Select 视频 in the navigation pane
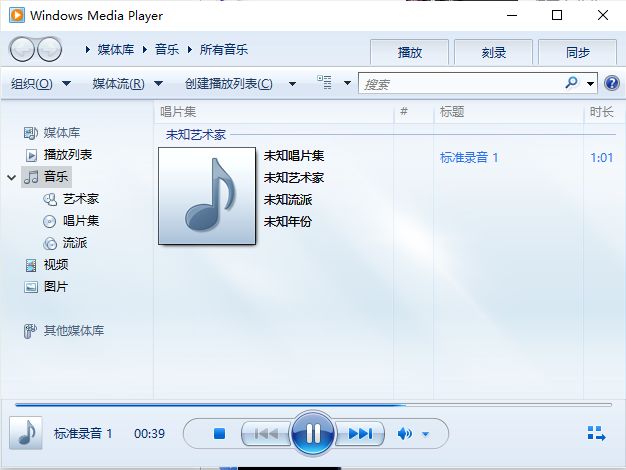 click(x=47, y=265)
